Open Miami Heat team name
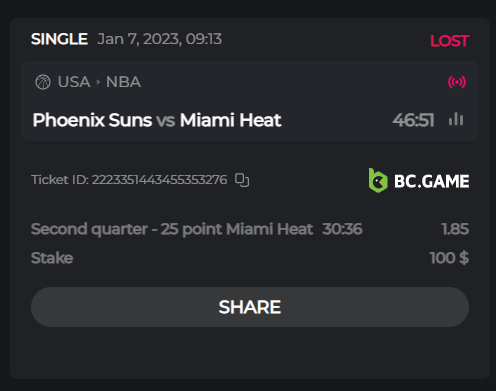This screenshot has height=391, width=496. [x=231, y=120]
